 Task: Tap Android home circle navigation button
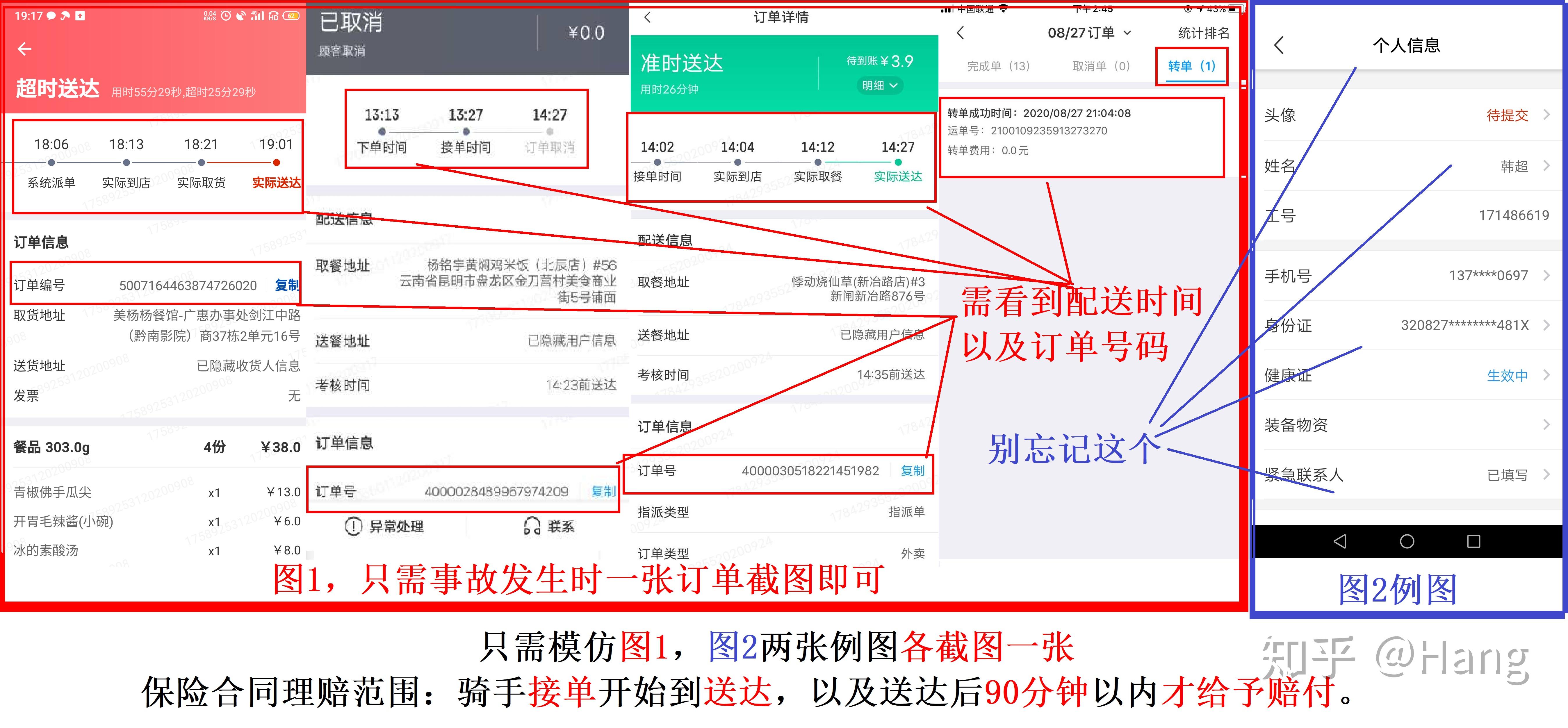click(1407, 541)
